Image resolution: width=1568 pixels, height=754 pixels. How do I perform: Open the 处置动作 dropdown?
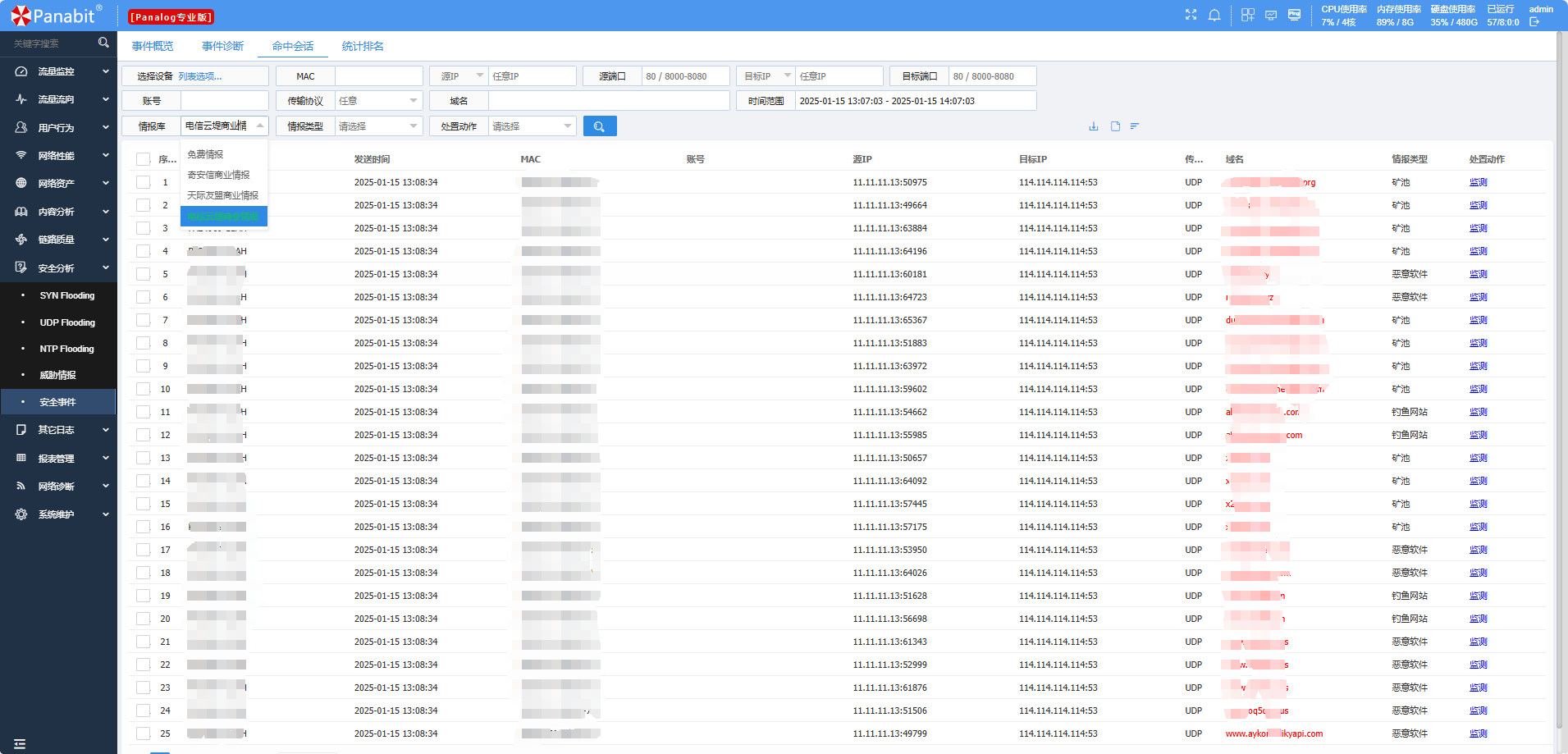[532, 126]
